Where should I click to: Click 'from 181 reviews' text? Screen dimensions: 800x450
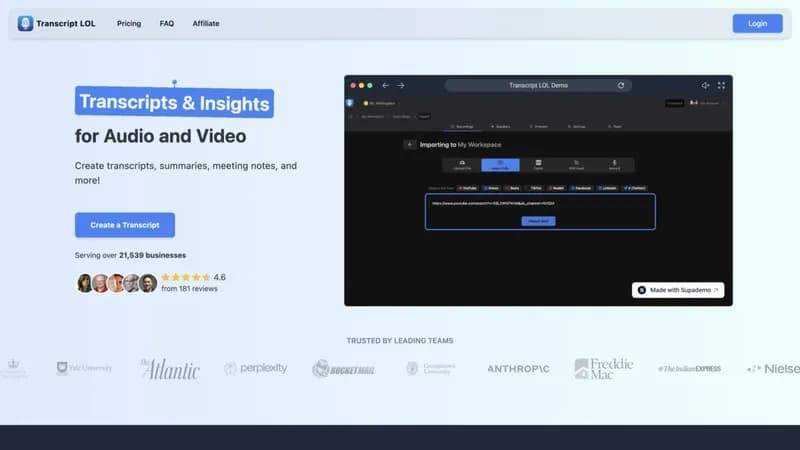coord(189,289)
